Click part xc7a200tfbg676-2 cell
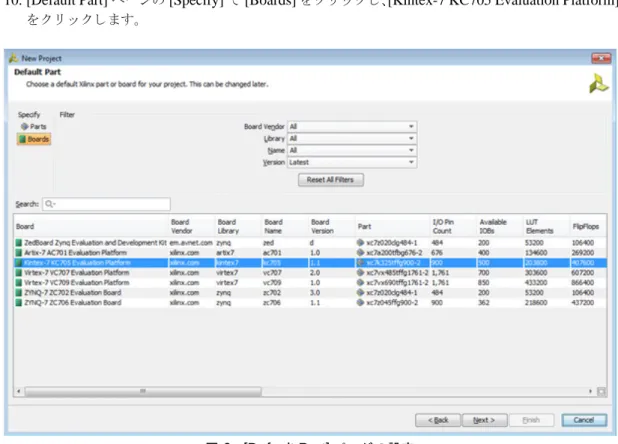 tap(394, 253)
